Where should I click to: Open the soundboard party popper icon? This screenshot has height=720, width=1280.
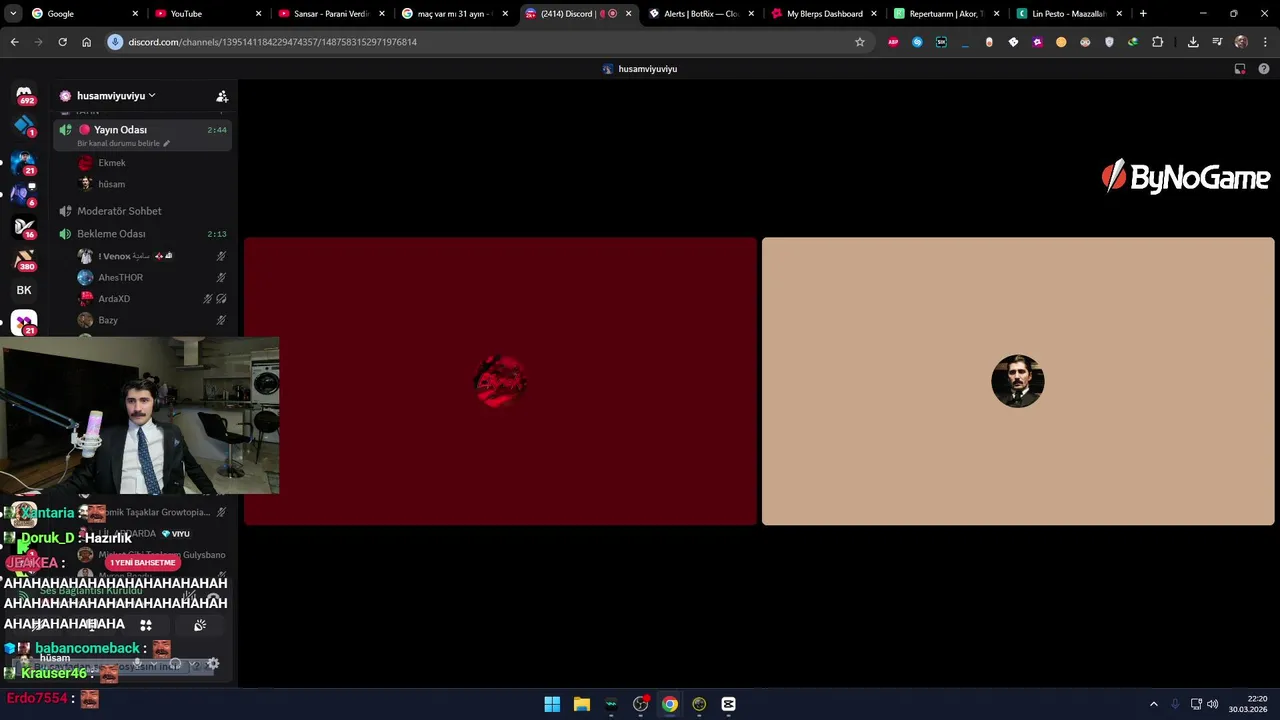[200, 625]
